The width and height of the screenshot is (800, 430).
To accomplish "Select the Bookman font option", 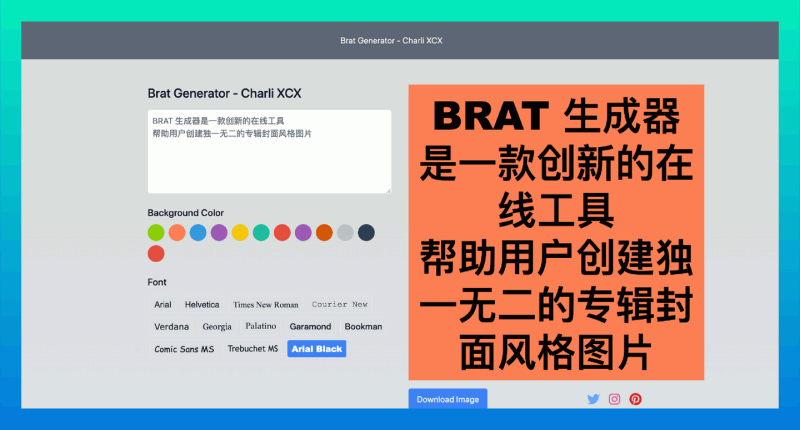I will 363,326.
